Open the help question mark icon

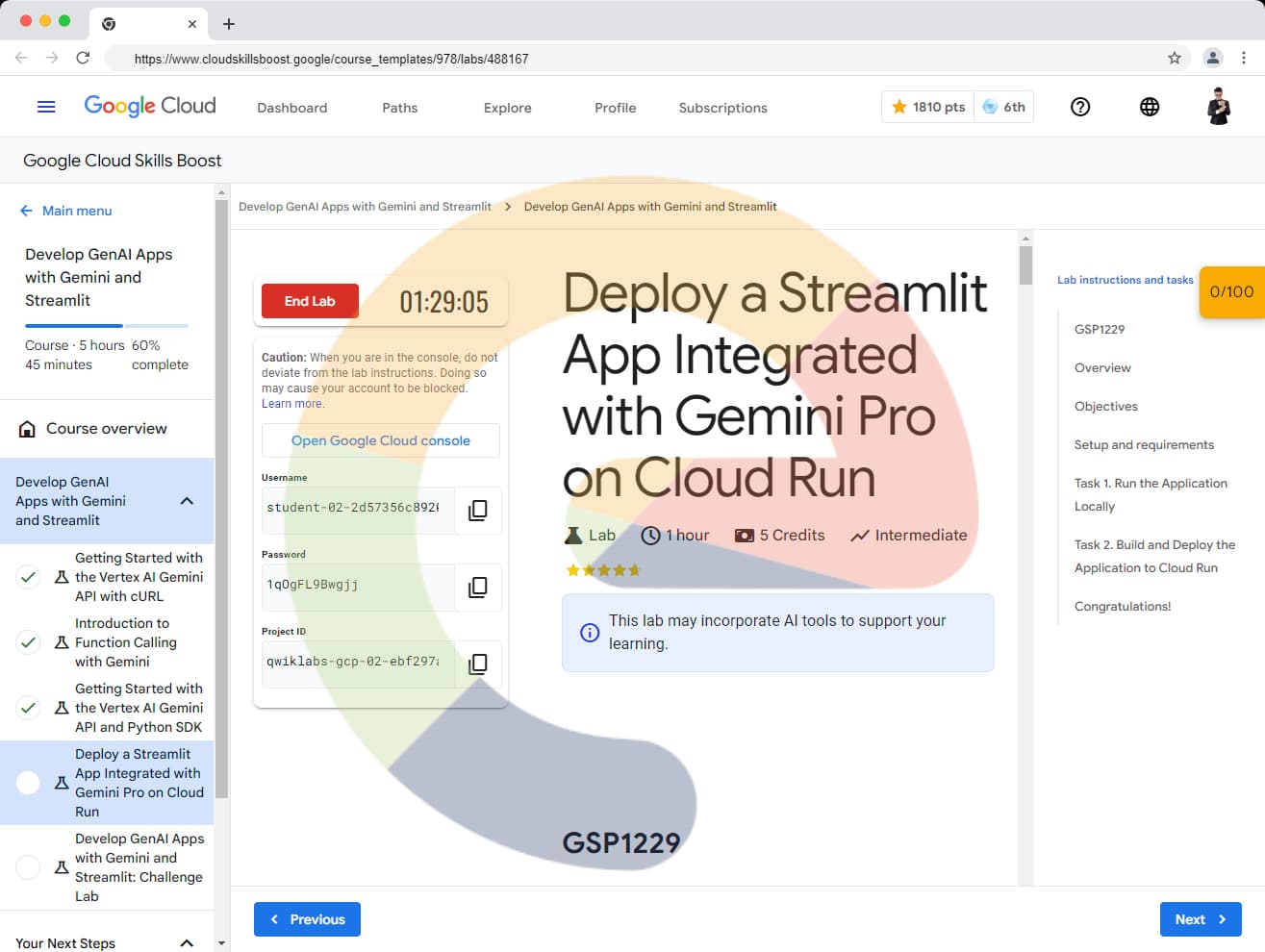click(1080, 107)
